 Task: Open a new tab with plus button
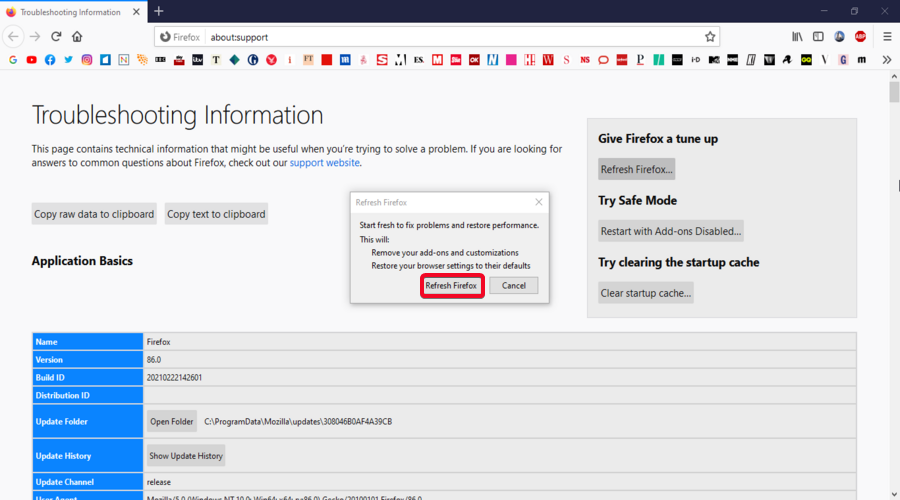(x=159, y=11)
